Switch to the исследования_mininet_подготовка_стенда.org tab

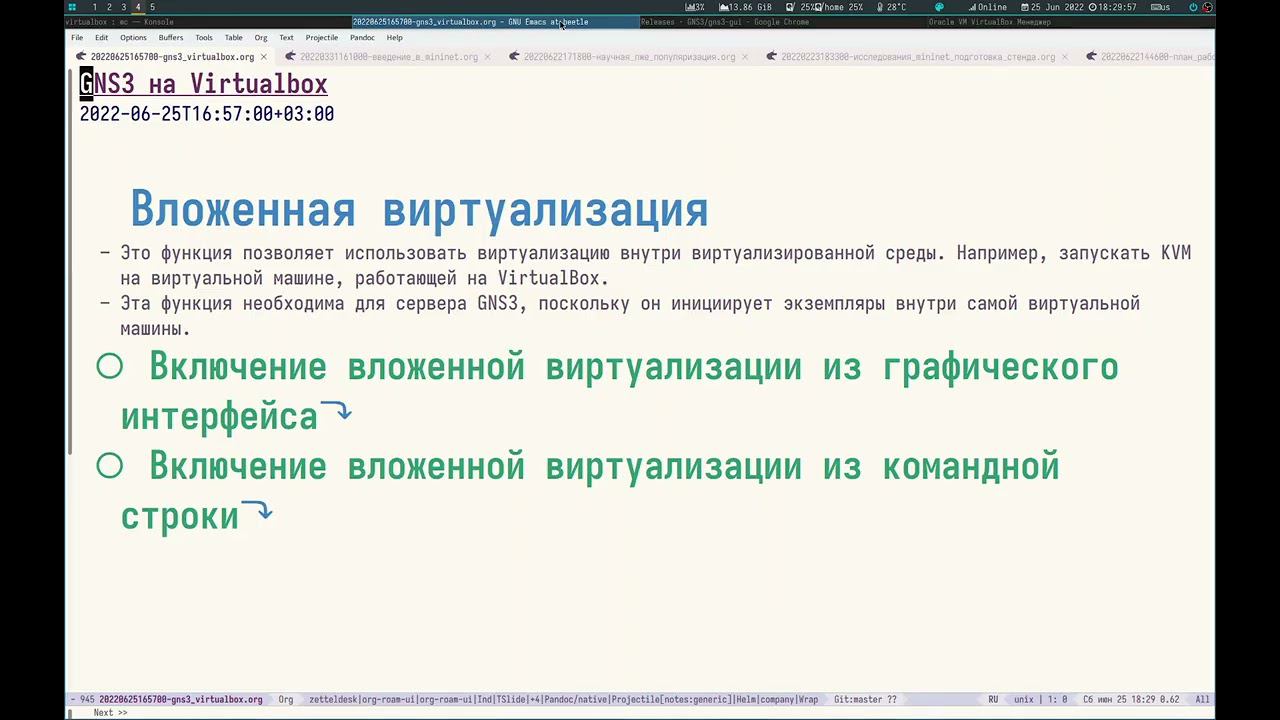[x=918, y=57]
